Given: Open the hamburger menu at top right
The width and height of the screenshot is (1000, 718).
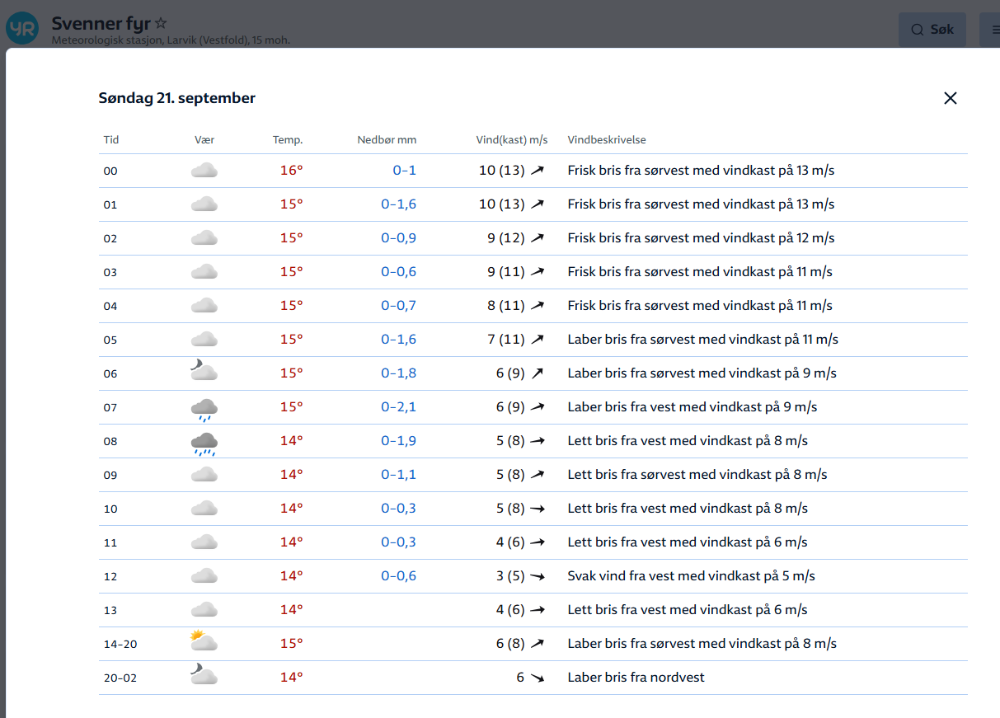Looking at the screenshot, I should click(x=994, y=30).
